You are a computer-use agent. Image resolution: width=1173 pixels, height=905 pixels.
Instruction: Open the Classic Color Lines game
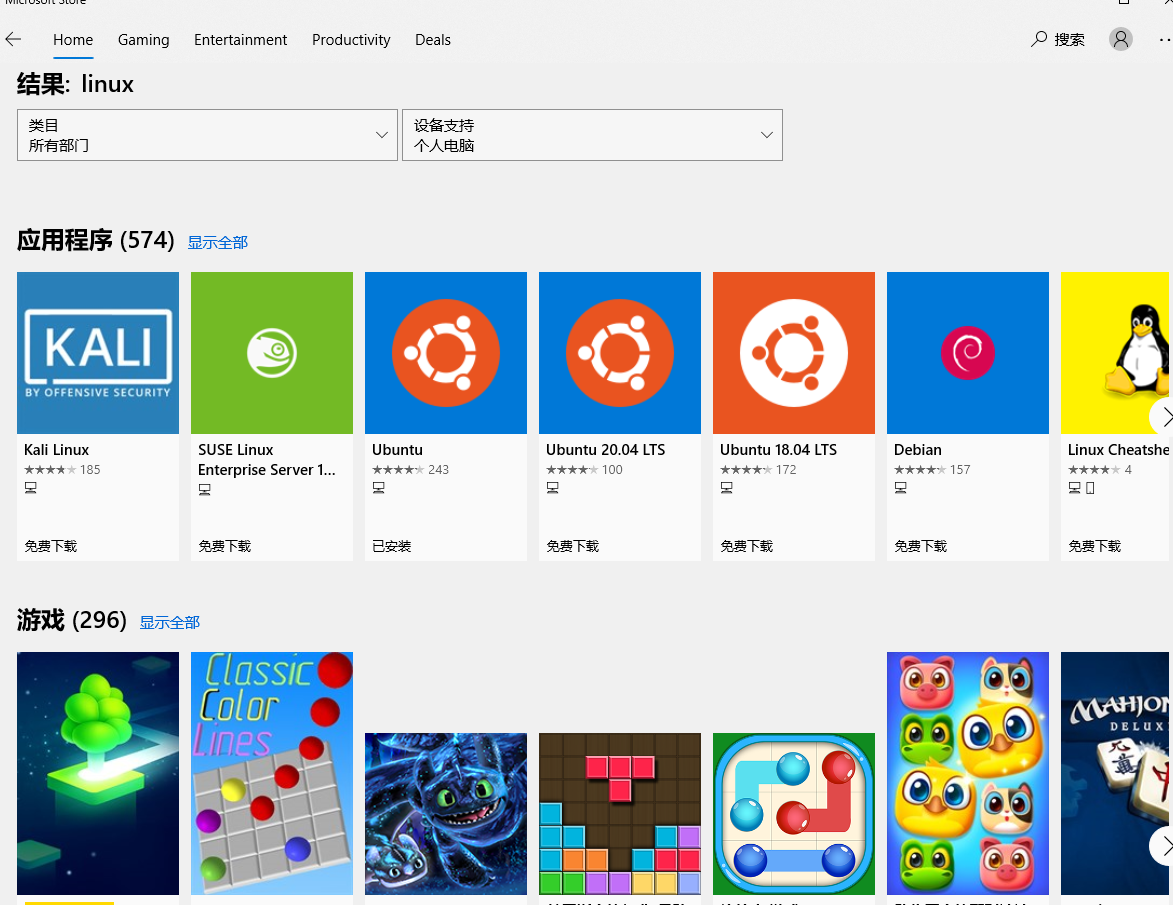coord(272,773)
